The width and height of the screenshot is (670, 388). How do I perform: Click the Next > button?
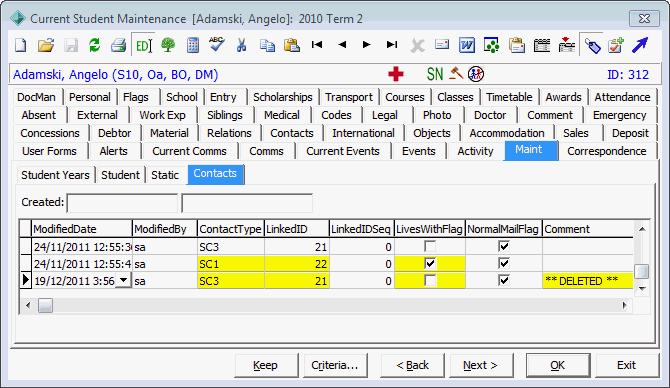pyautogui.click(x=481, y=365)
